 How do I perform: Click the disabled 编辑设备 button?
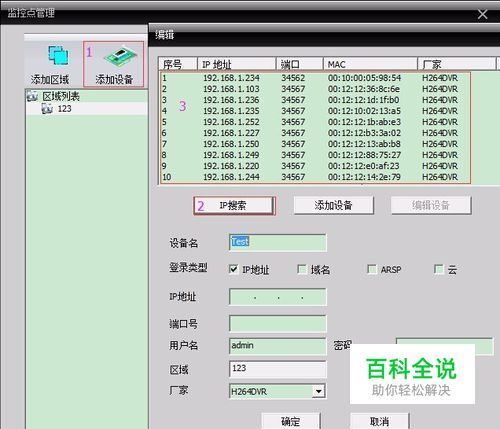click(x=431, y=205)
